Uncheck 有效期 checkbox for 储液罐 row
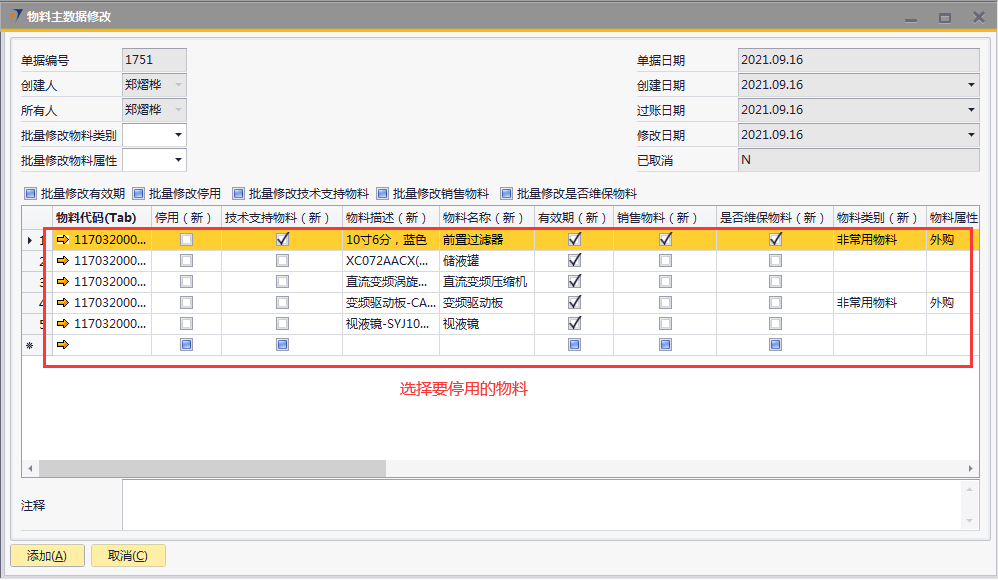Image resolution: width=998 pixels, height=580 pixels. [574, 261]
